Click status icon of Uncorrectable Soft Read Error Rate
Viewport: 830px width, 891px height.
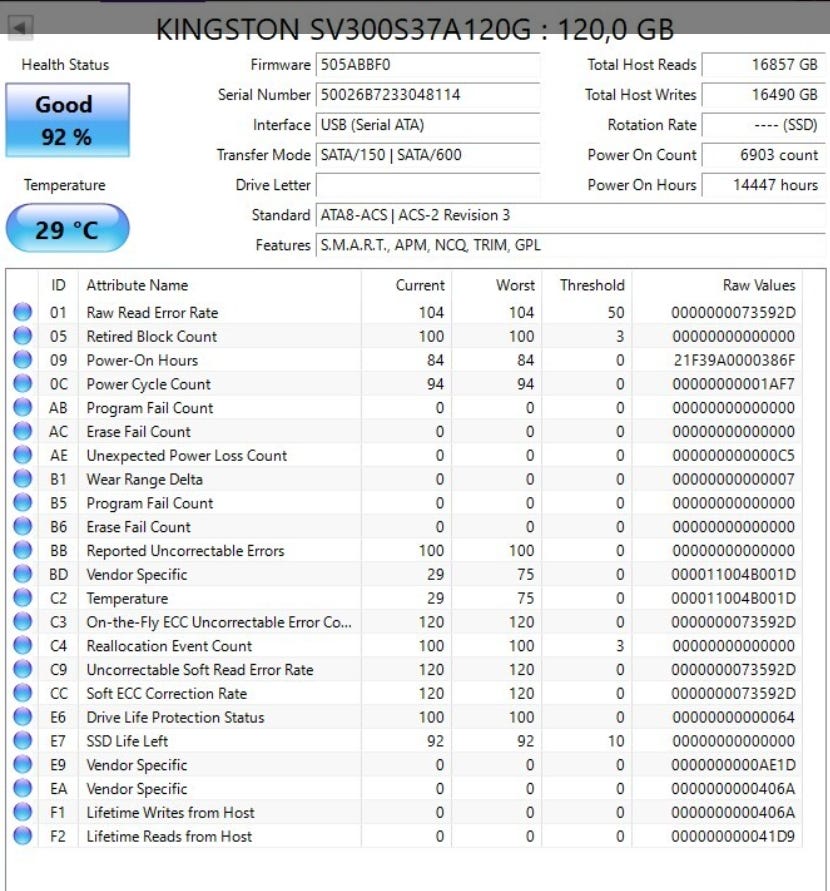pos(23,669)
